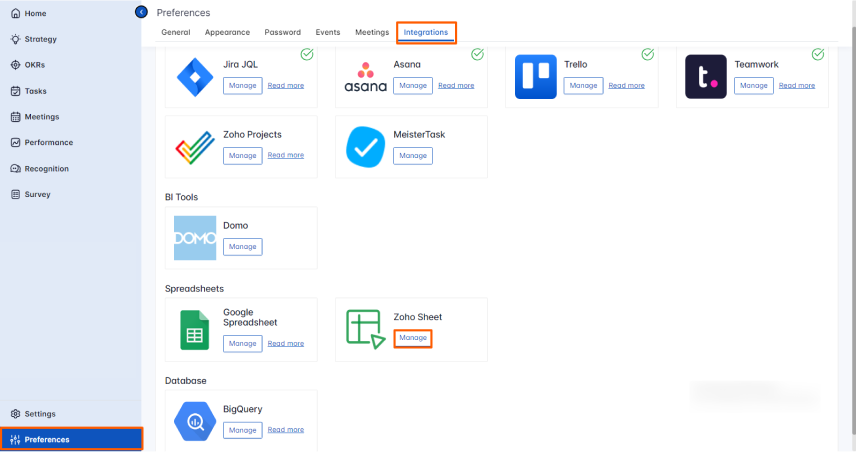This screenshot has height=452, width=856.
Task: Click the green checkmark on Trello card
Action: click(647, 54)
